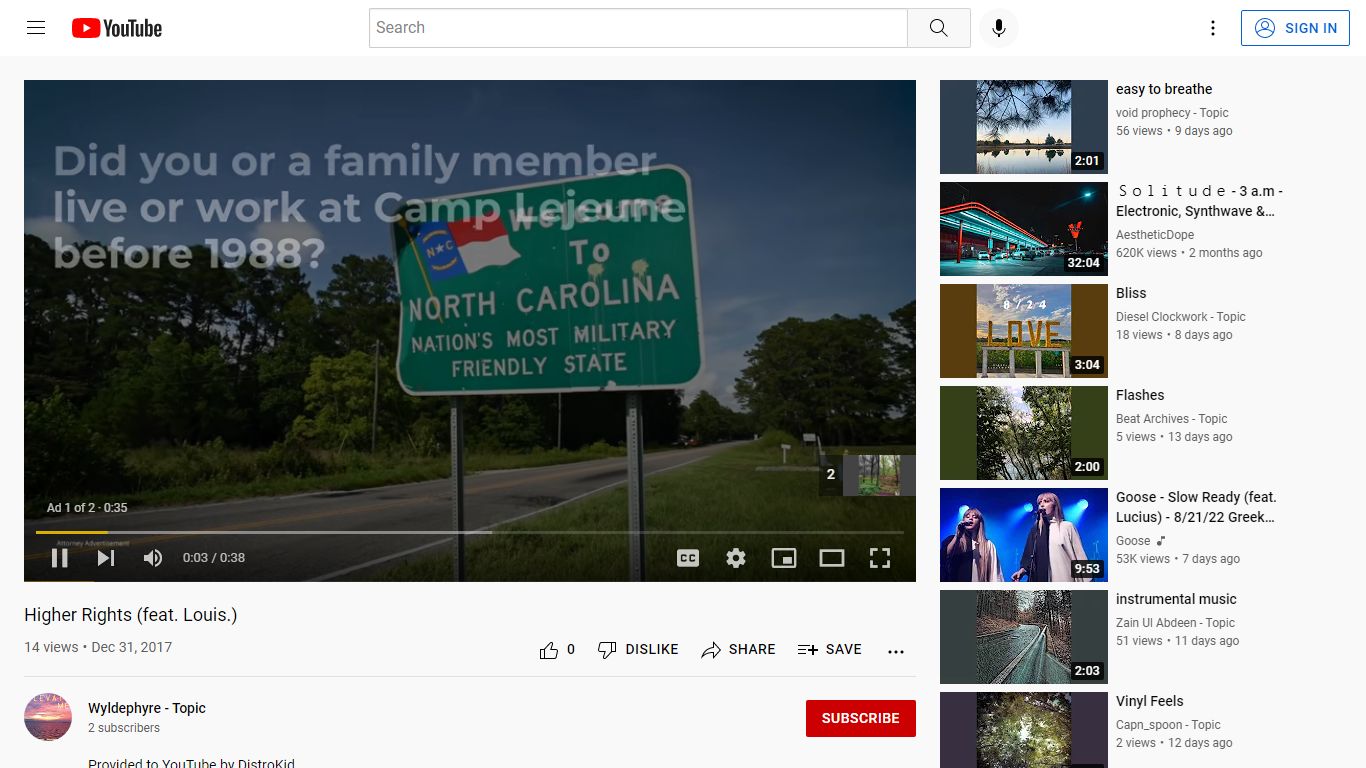Switch to miniplayer mode
This screenshot has height=768, width=1366.
click(x=784, y=558)
